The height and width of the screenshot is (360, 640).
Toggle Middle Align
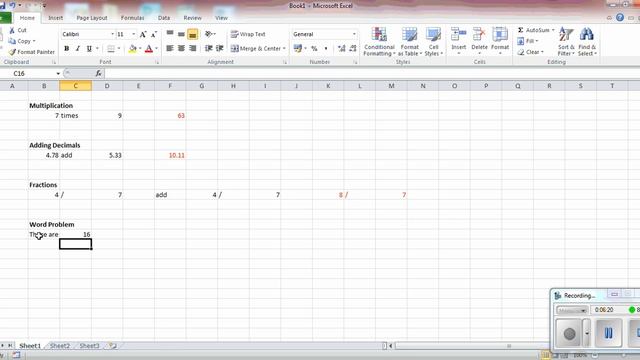pos(181,34)
